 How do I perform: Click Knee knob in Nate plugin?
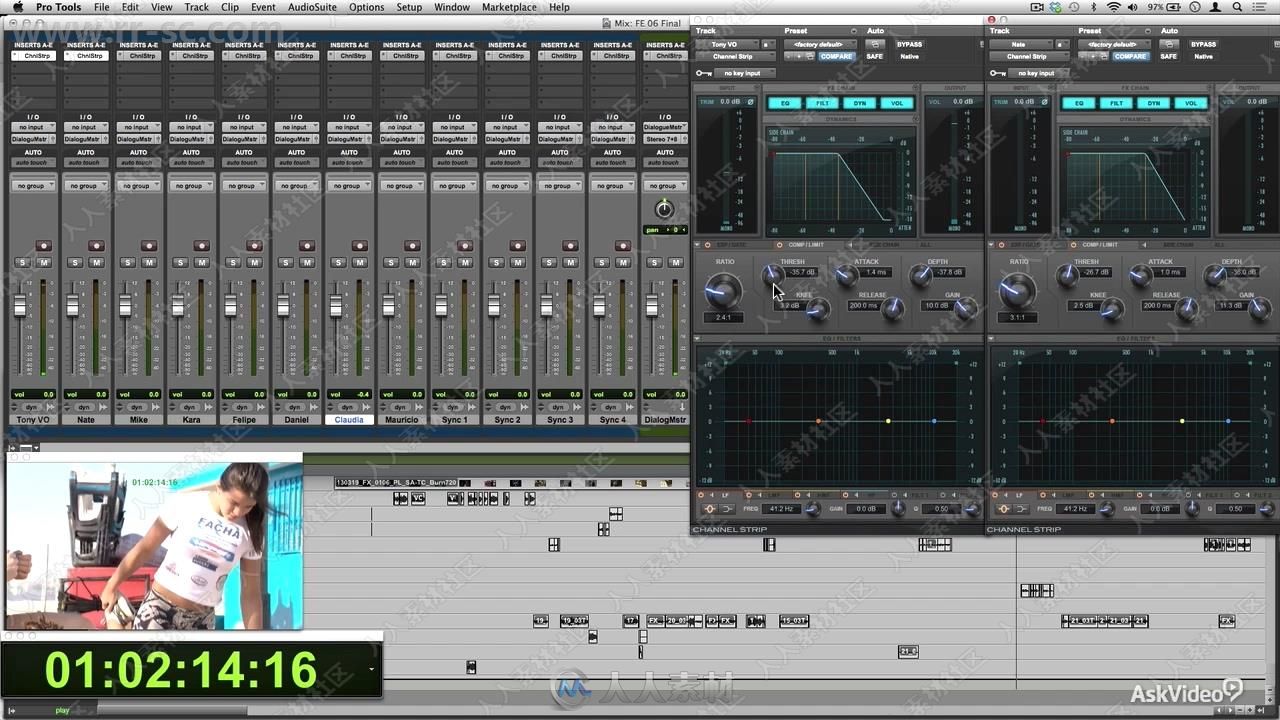tap(1112, 309)
